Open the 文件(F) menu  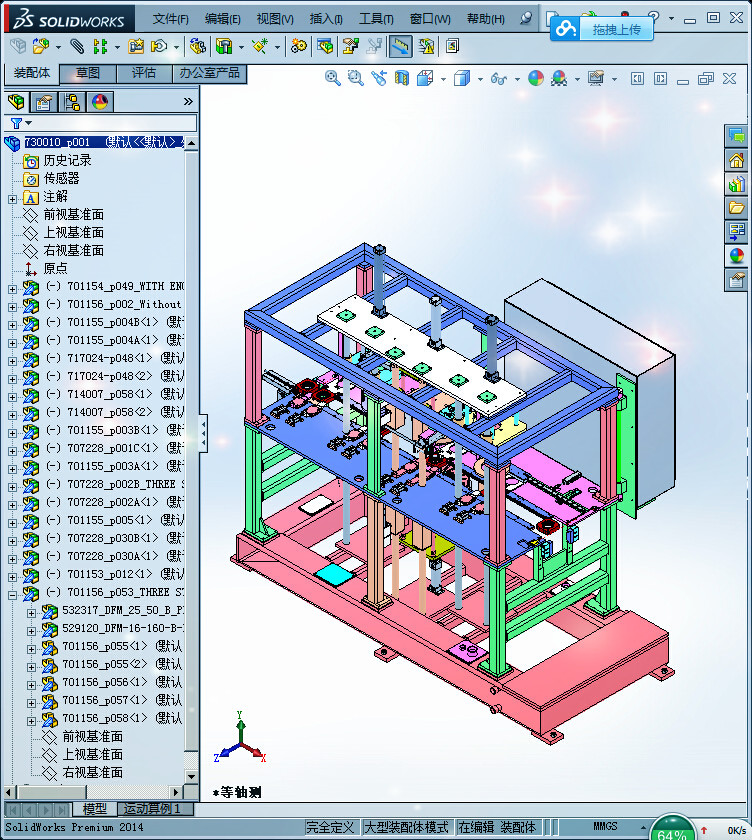coord(170,19)
